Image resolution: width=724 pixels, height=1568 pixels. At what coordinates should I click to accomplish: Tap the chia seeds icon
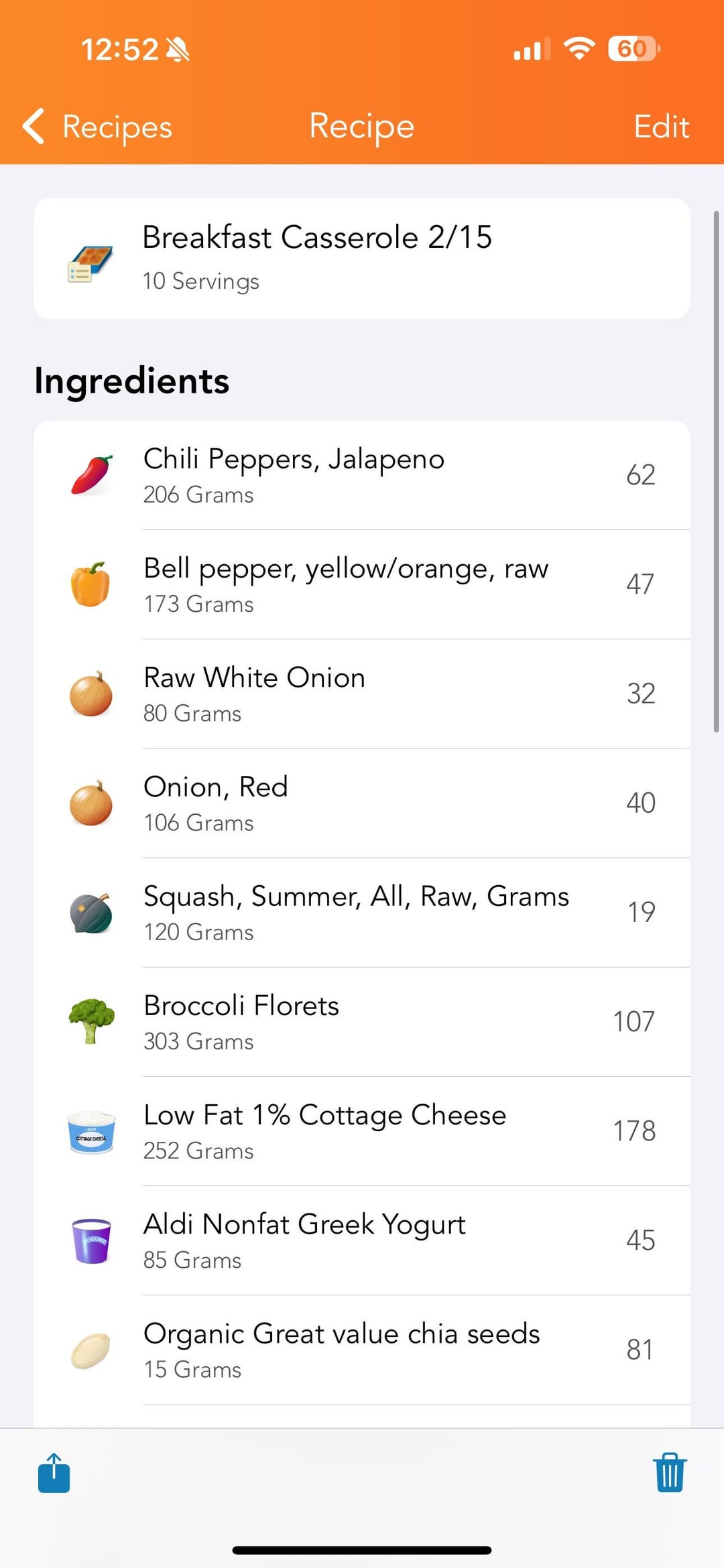[x=90, y=1350]
